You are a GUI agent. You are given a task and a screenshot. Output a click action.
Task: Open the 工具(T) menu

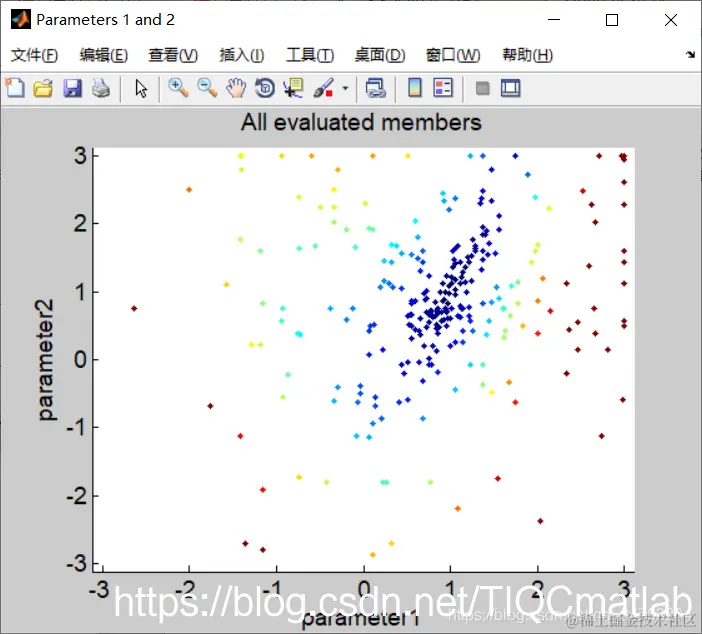point(310,55)
